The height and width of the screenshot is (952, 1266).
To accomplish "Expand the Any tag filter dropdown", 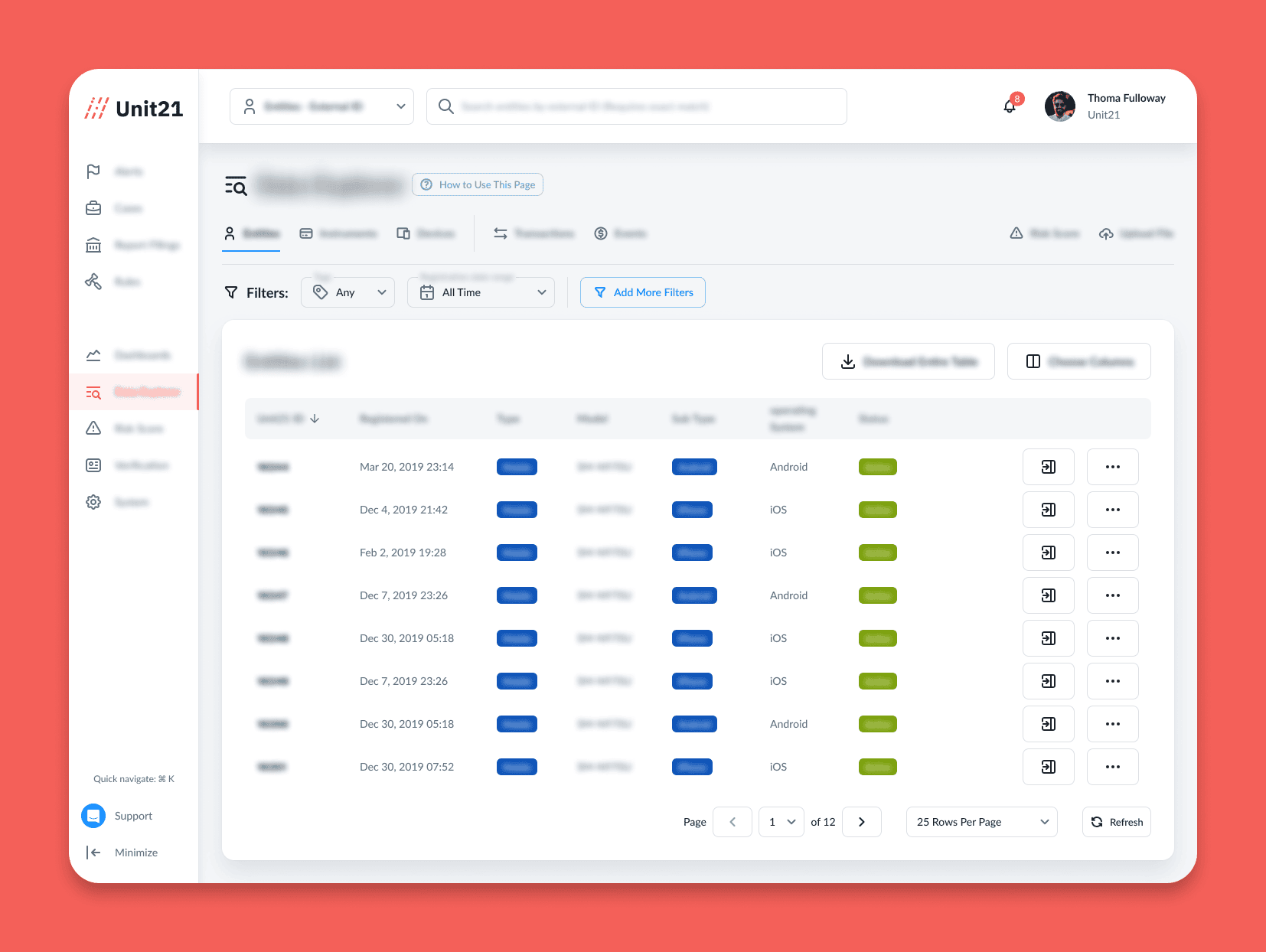I will [348, 292].
